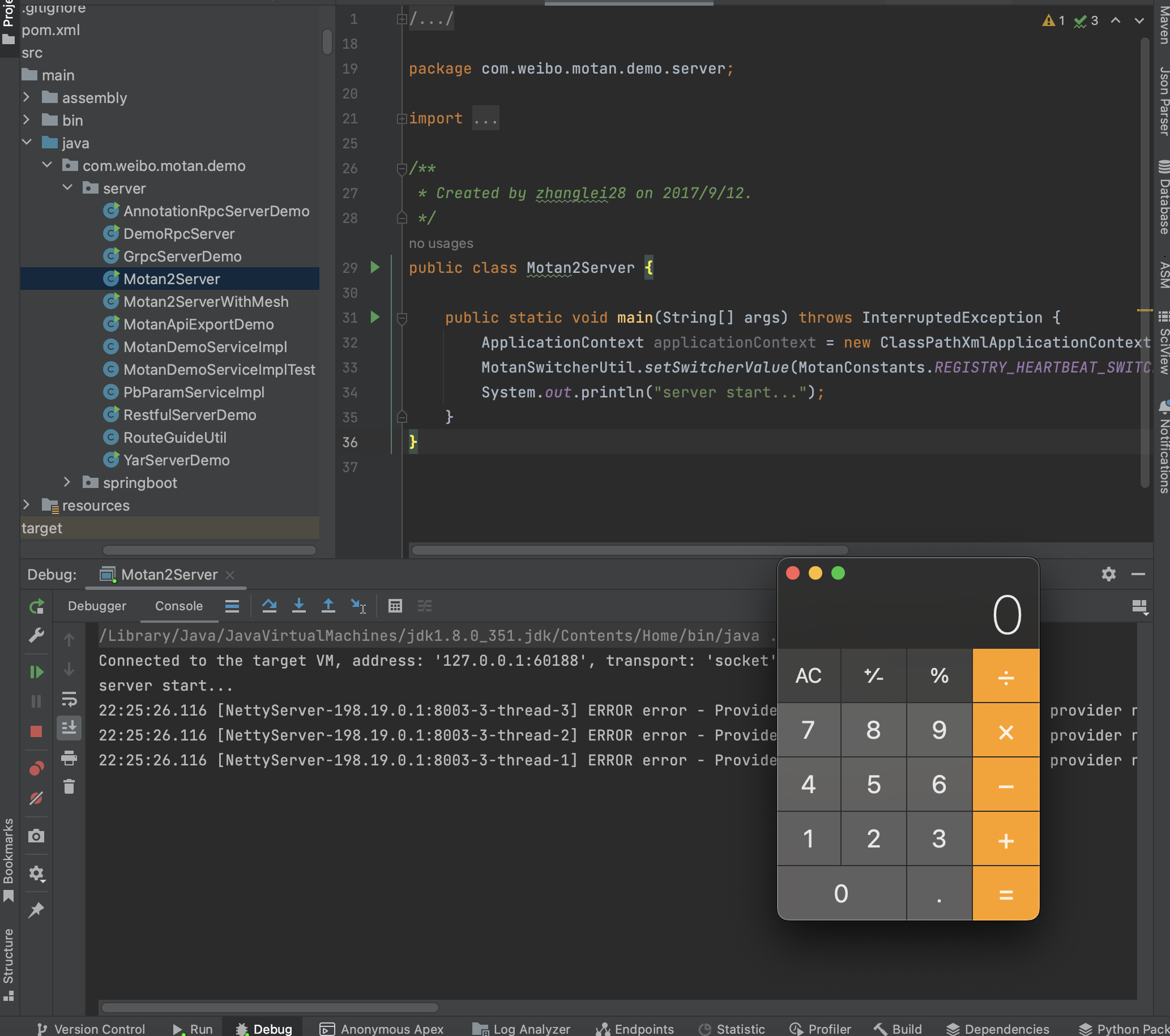Expand the springboot folder
This screenshot has height=1036, width=1170.
(x=67, y=482)
